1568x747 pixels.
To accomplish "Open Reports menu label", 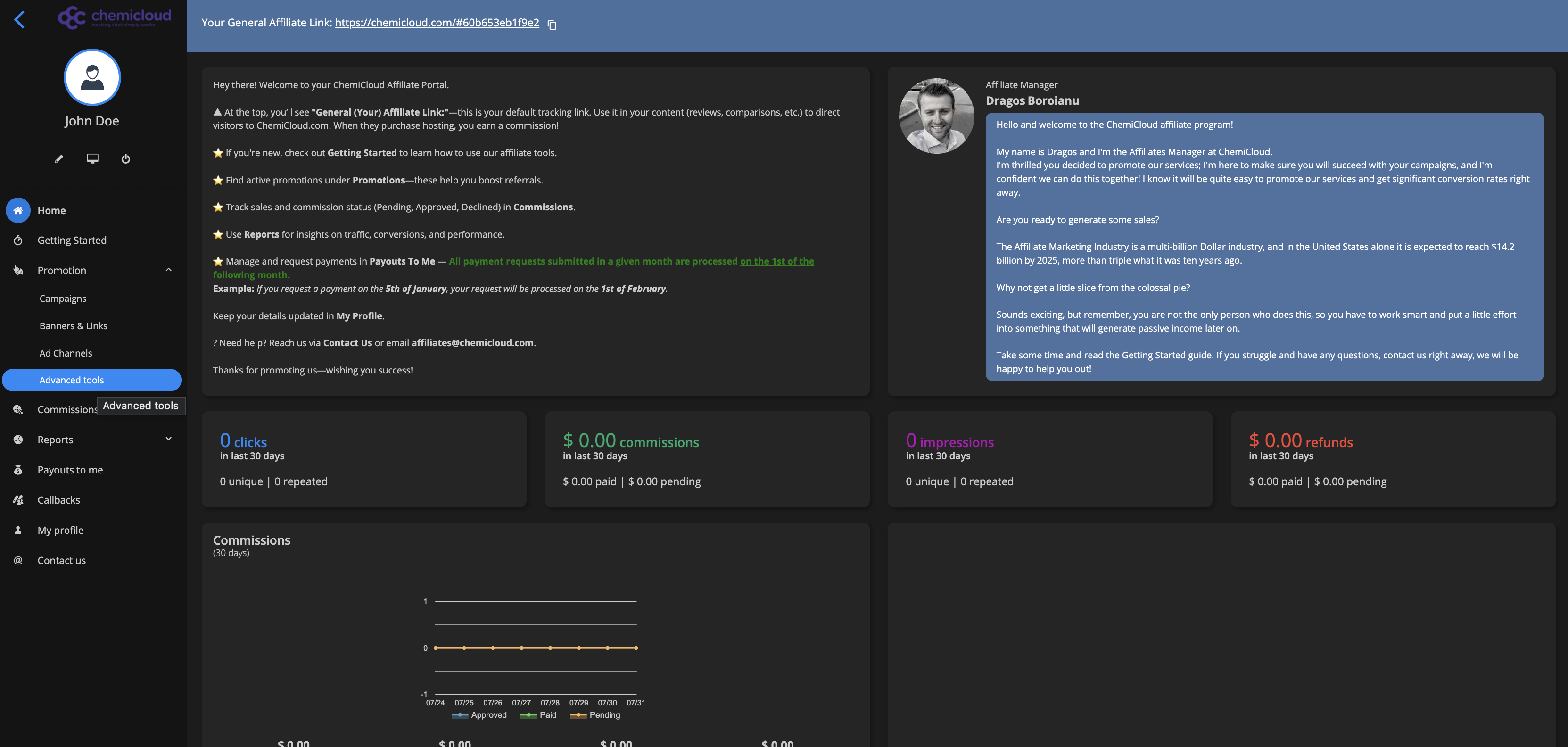I will click(55, 440).
